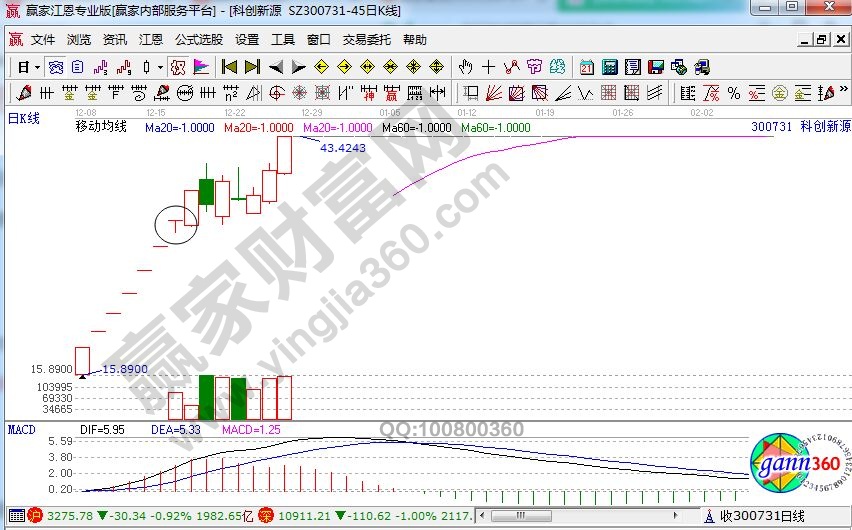Toggle the crosshair cursor tool
Image resolution: width=852 pixels, height=530 pixels.
pos(488,67)
